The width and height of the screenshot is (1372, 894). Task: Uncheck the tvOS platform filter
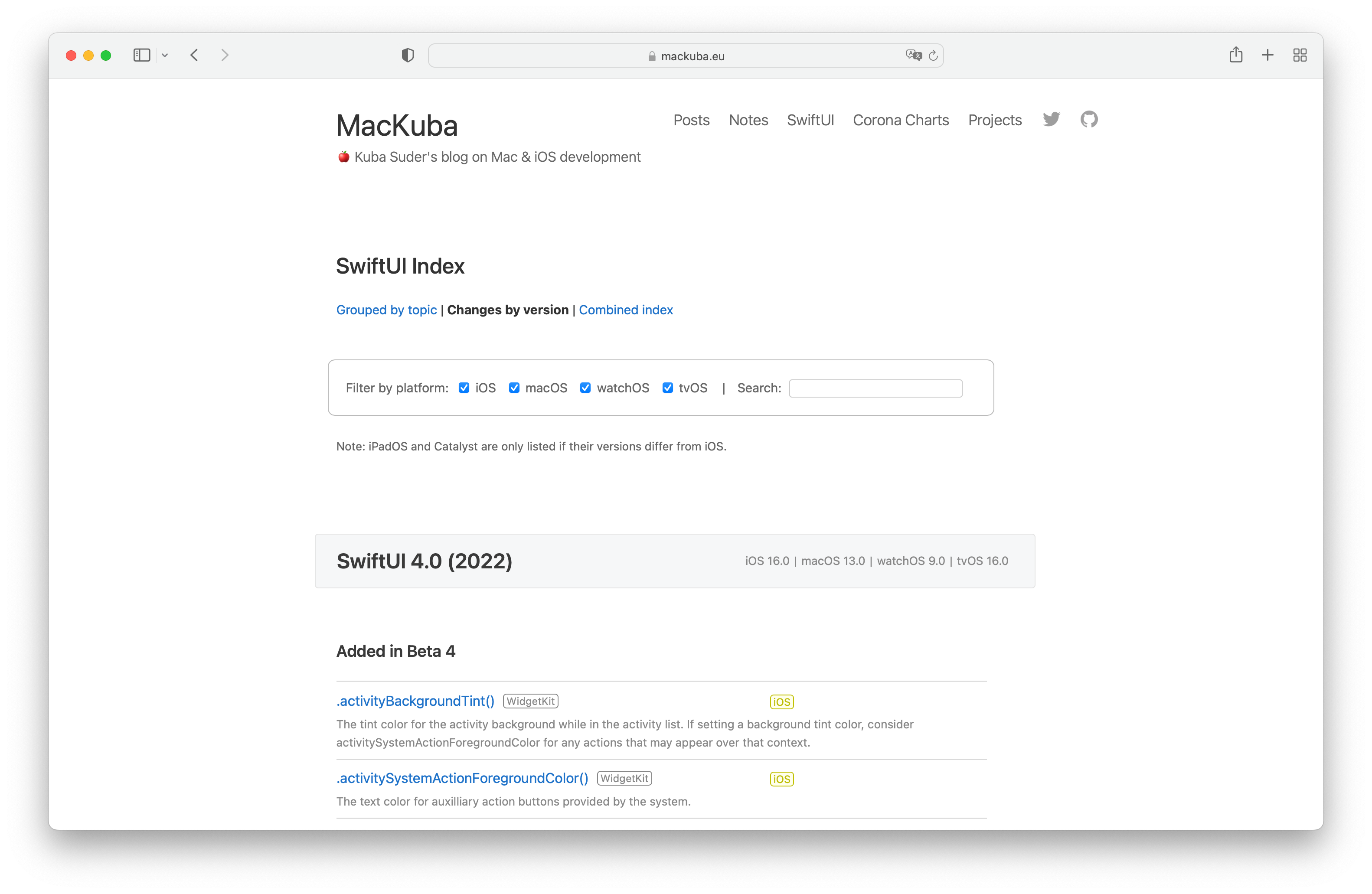click(x=667, y=388)
